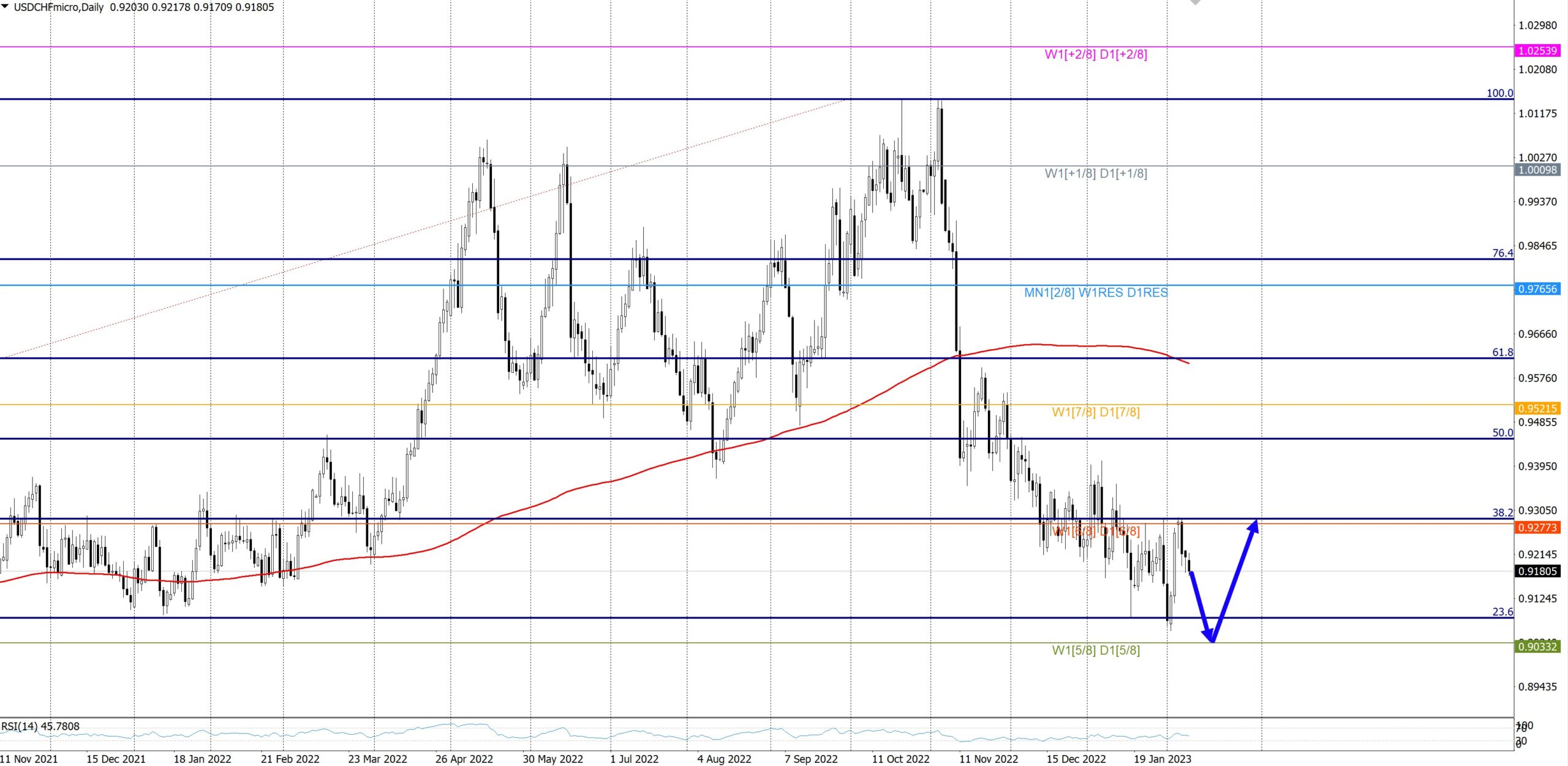Click the black 0.91805 current price tag
This screenshot has height=766, width=1568.
tap(1537, 571)
